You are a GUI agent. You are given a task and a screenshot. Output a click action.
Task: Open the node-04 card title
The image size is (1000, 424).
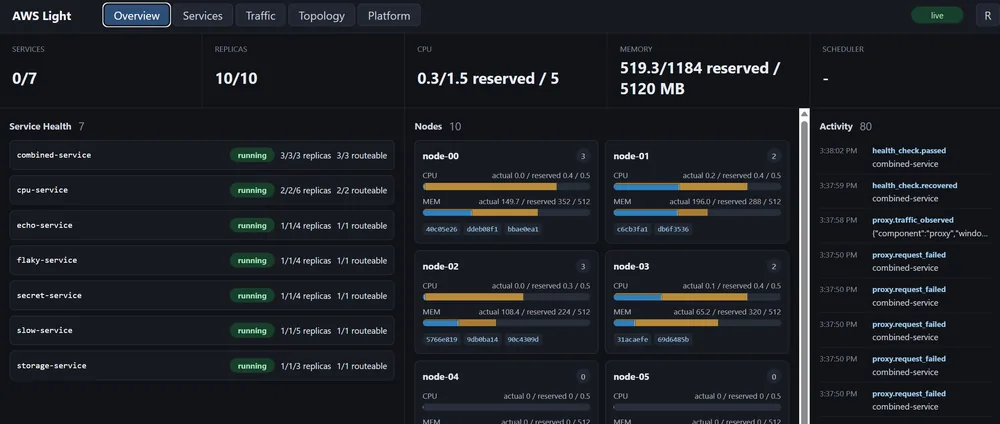440,377
